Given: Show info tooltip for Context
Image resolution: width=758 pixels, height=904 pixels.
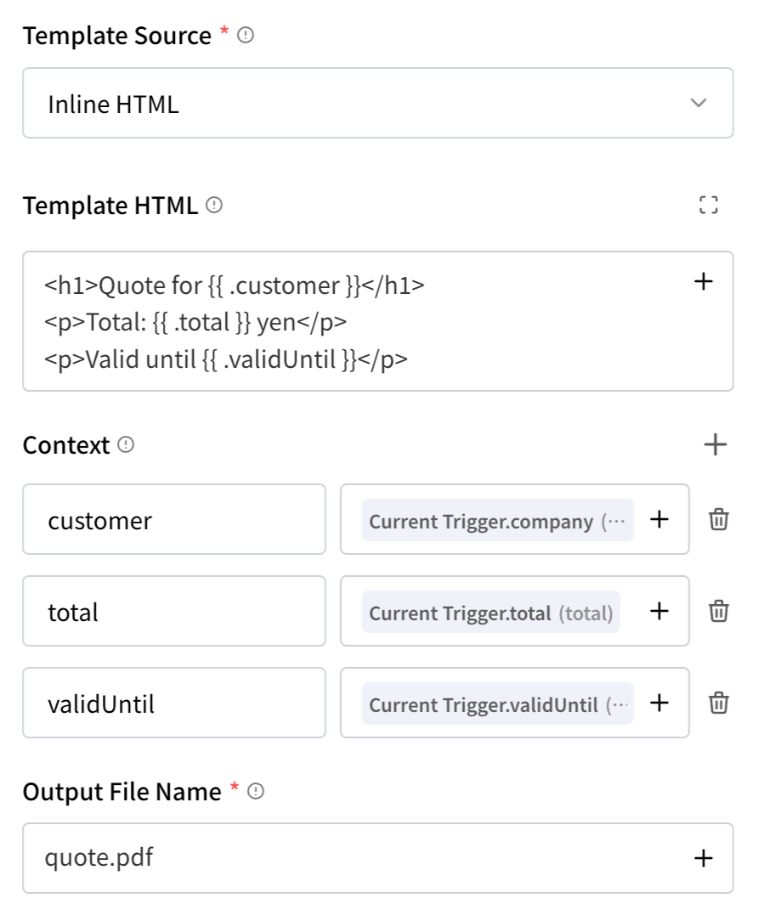Looking at the screenshot, I should click(x=126, y=445).
